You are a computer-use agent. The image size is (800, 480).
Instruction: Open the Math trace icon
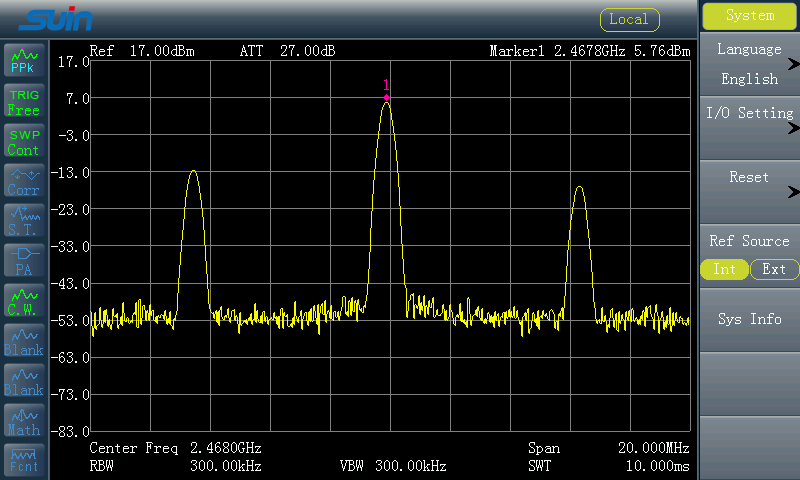coord(24,421)
